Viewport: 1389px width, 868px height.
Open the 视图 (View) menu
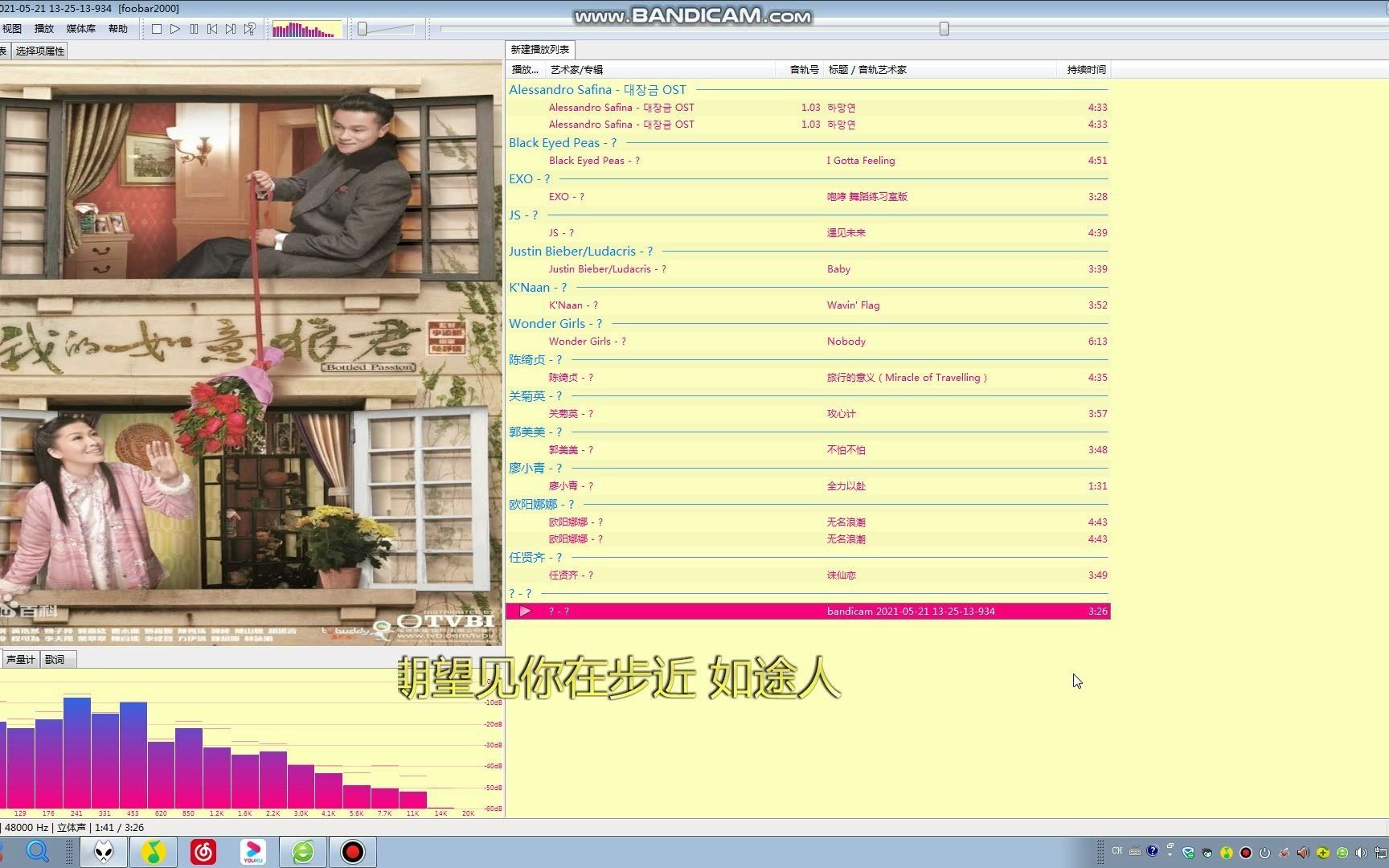coord(12,29)
